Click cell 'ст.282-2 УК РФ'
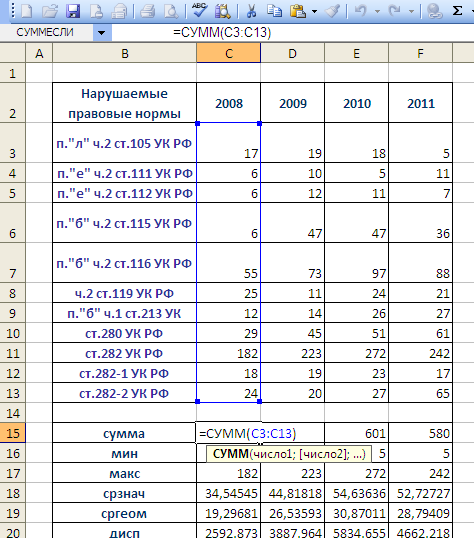 pos(125,393)
